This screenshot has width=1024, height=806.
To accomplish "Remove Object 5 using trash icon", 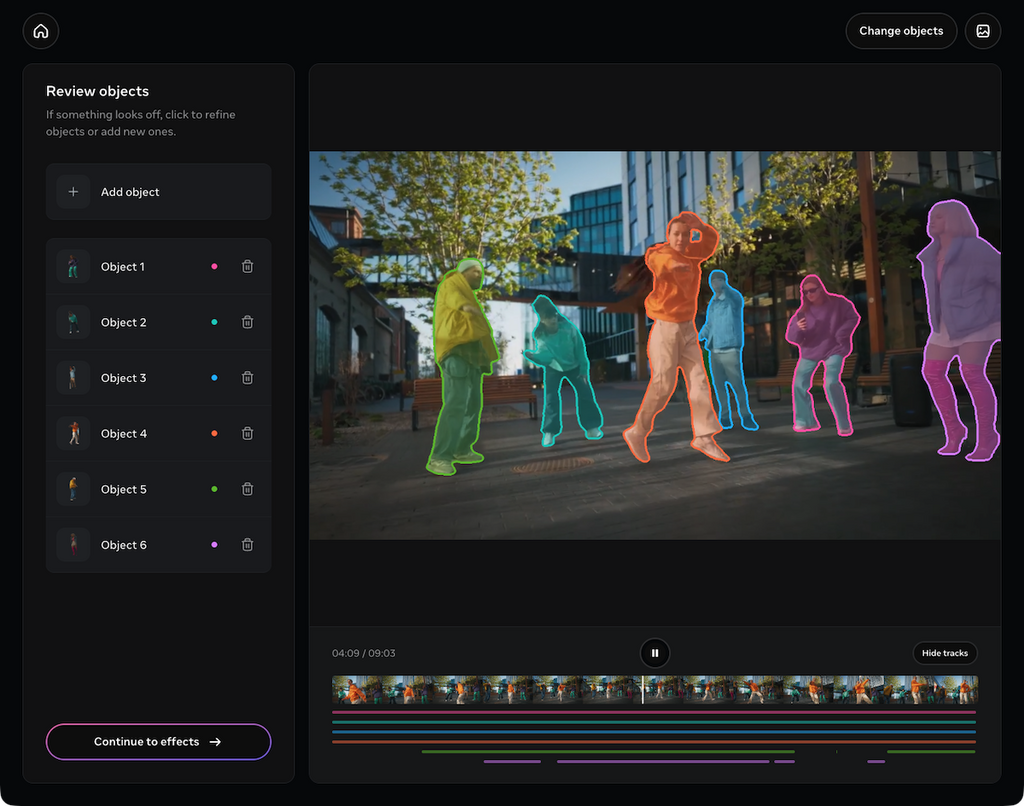I will [247, 490].
